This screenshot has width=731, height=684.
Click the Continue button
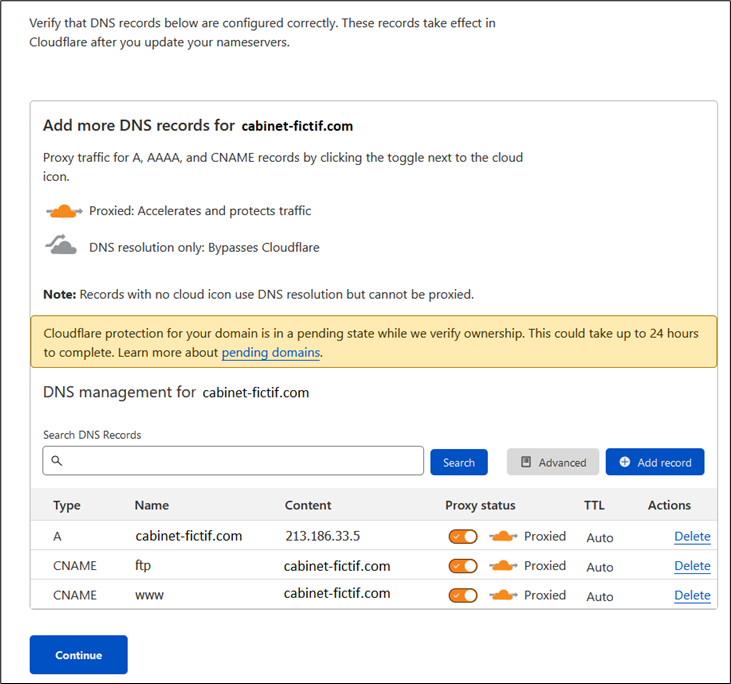(78, 655)
